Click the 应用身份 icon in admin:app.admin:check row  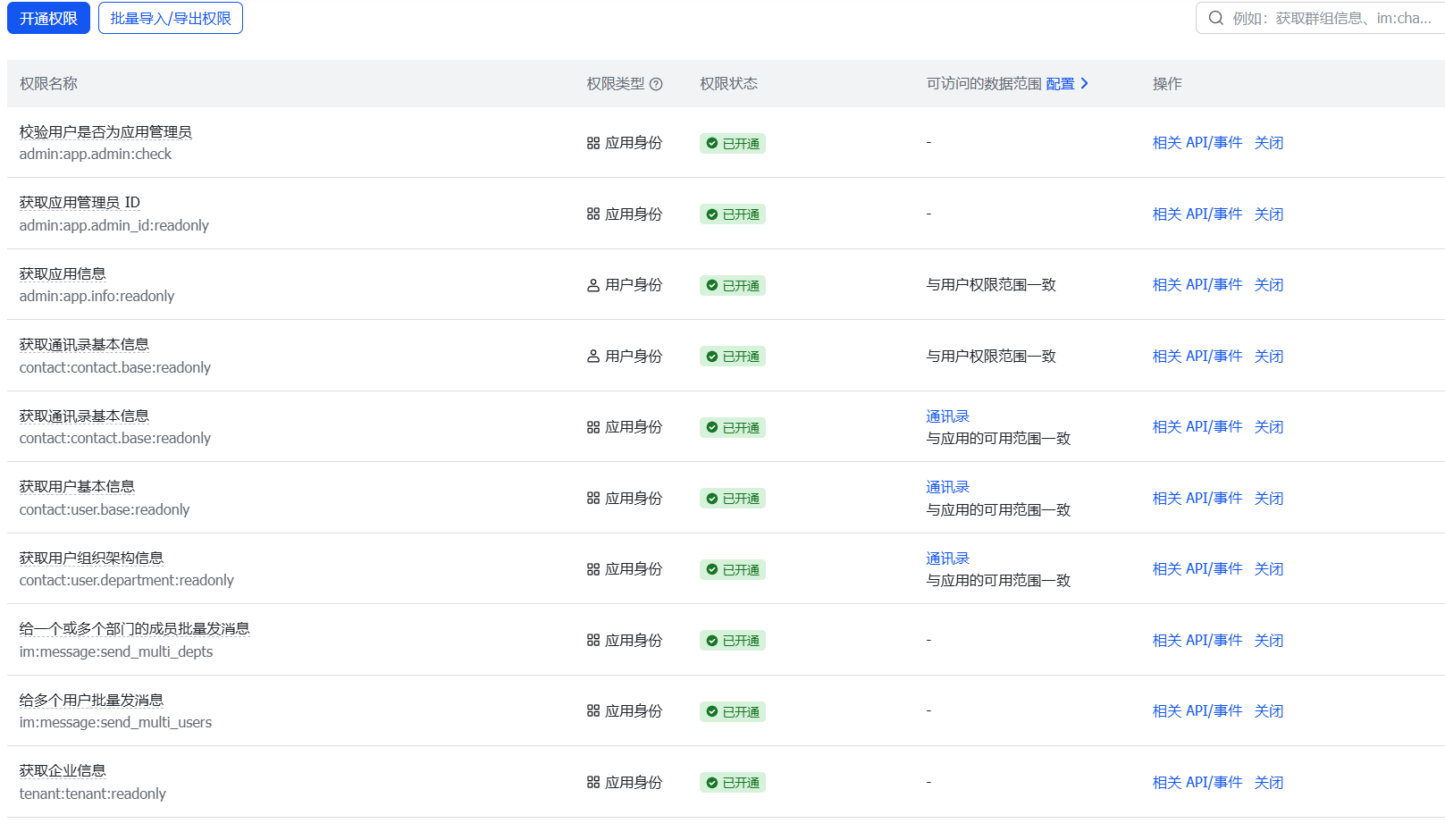tap(593, 143)
